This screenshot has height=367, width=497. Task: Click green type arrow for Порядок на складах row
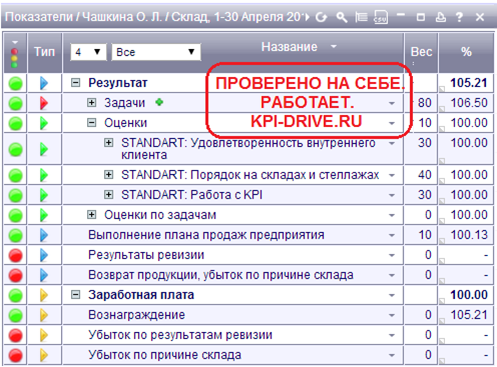coord(44,175)
